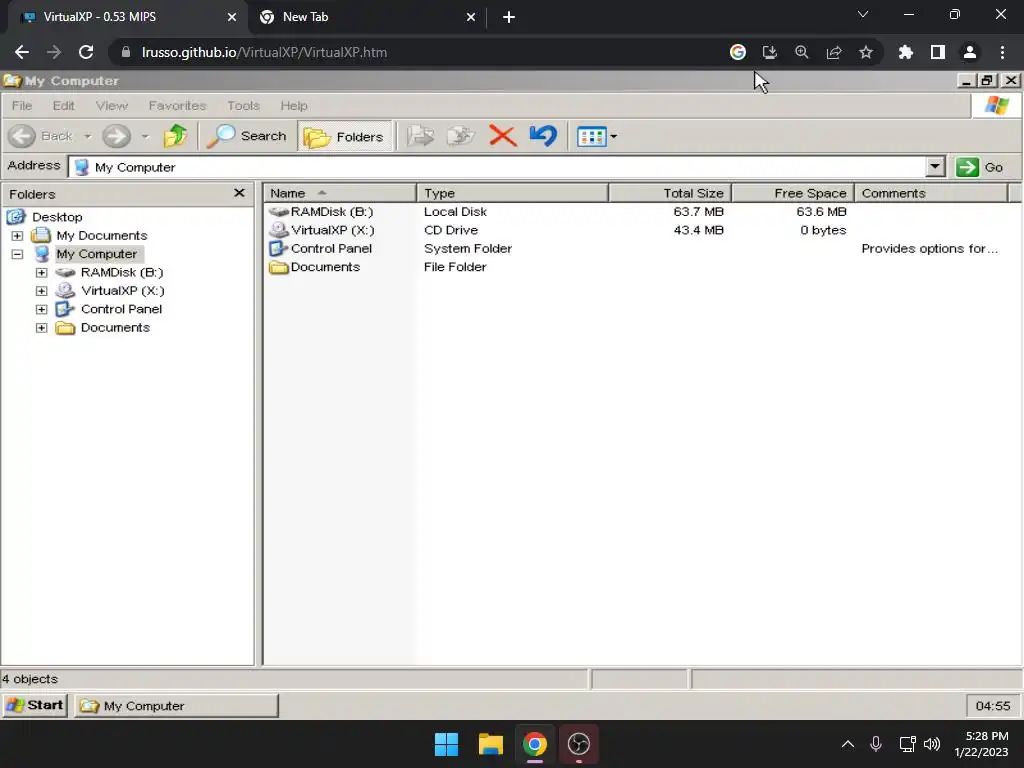
Task: Click the Move To toolbar icon
Action: click(x=421, y=136)
